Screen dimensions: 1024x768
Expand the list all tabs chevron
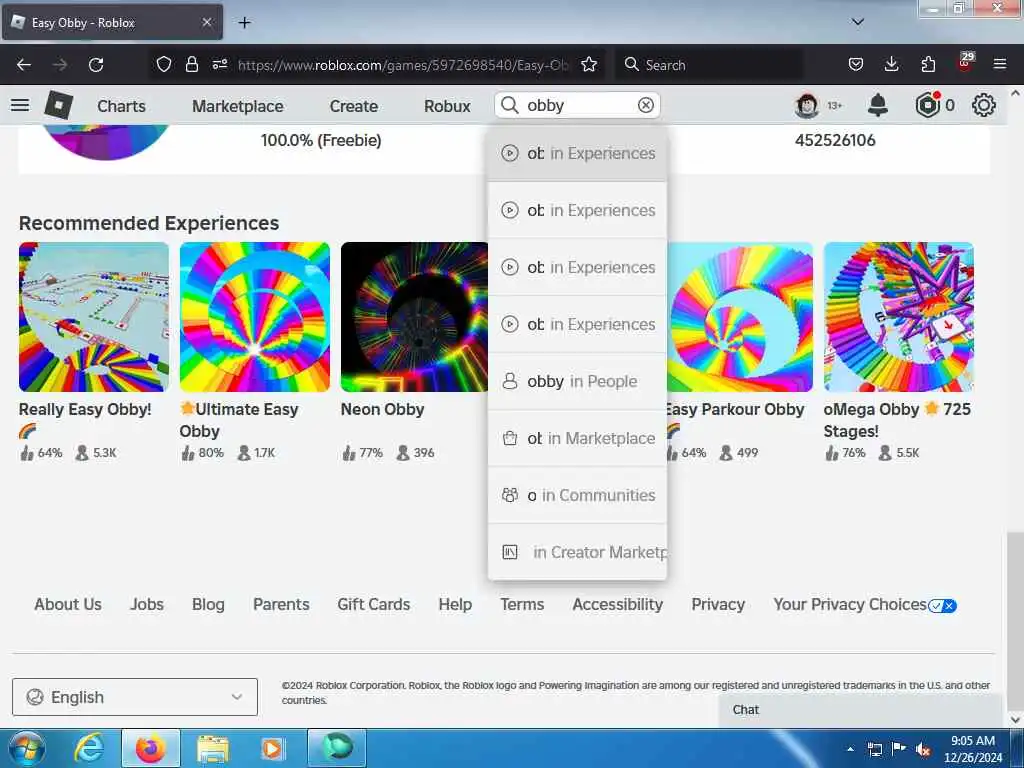[x=858, y=22]
